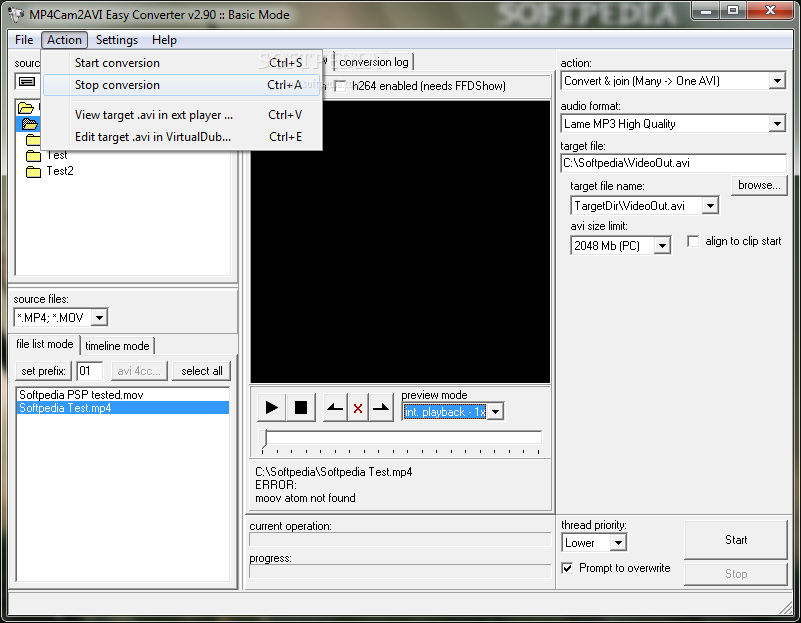Click the preview seek slider

403,438
